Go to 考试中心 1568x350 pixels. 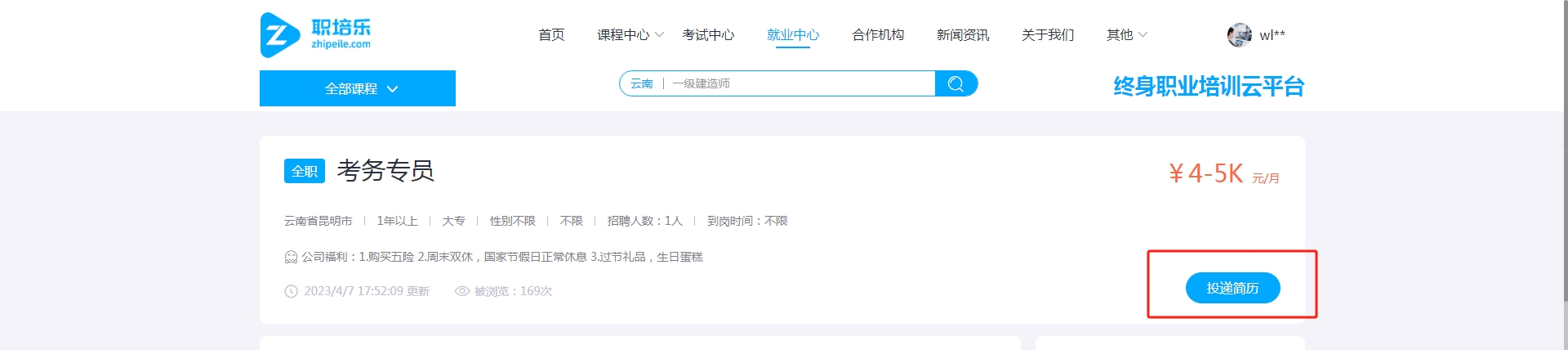(x=708, y=35)
